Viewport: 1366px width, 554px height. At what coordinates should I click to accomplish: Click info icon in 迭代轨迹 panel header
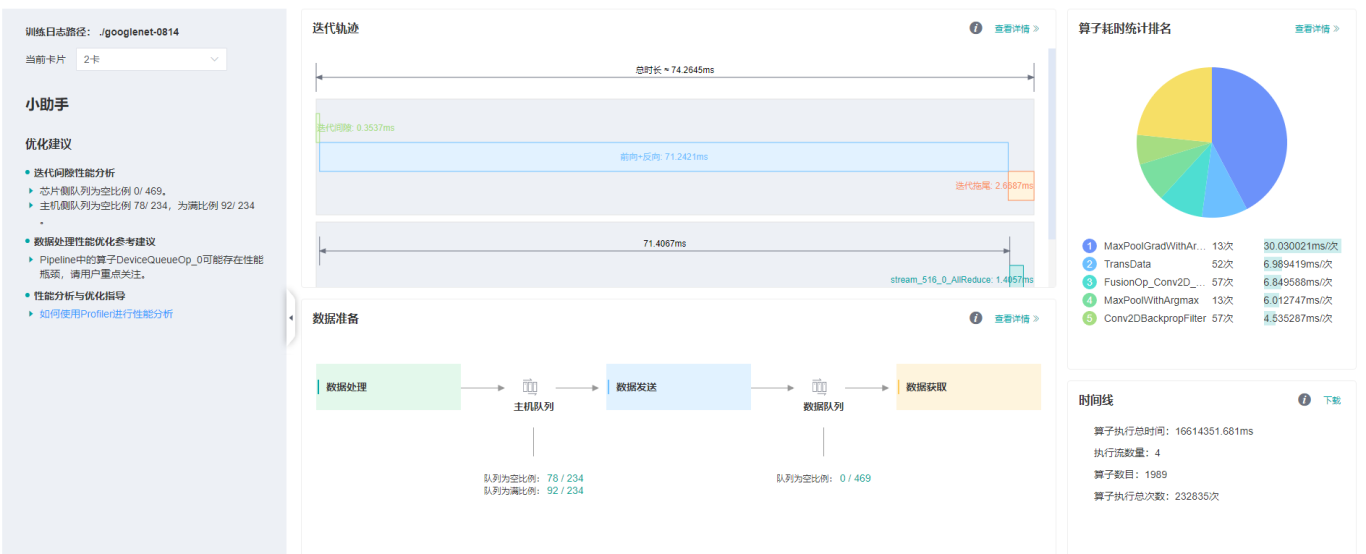(976, 28)
